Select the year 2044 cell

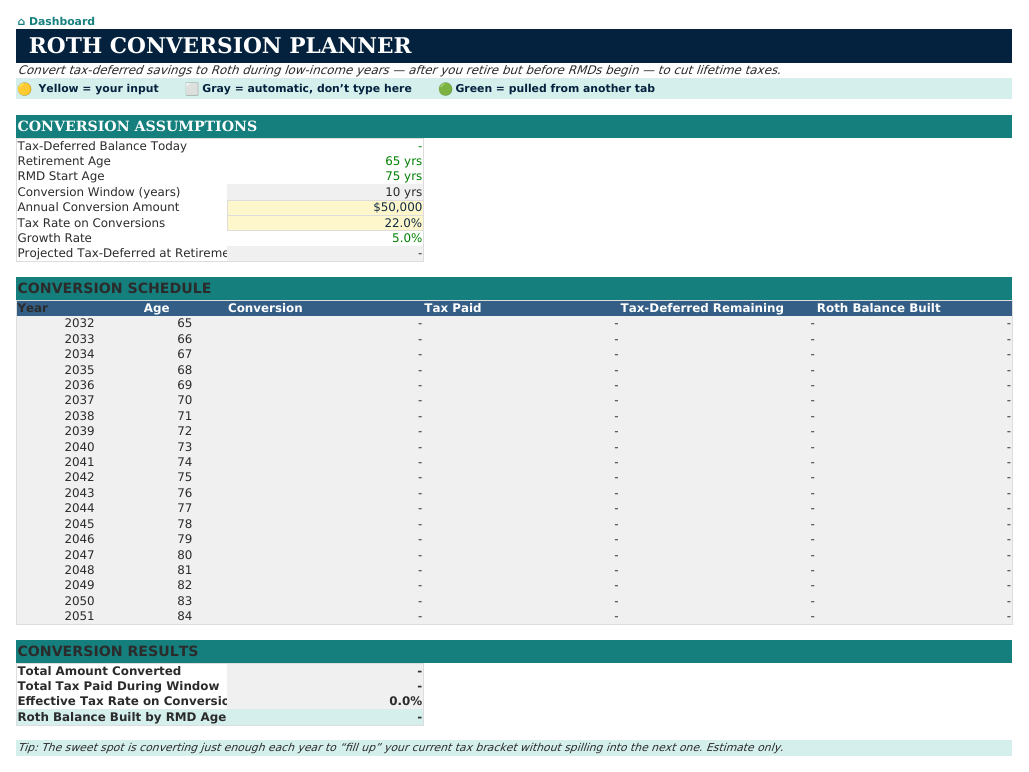[79, 508]
